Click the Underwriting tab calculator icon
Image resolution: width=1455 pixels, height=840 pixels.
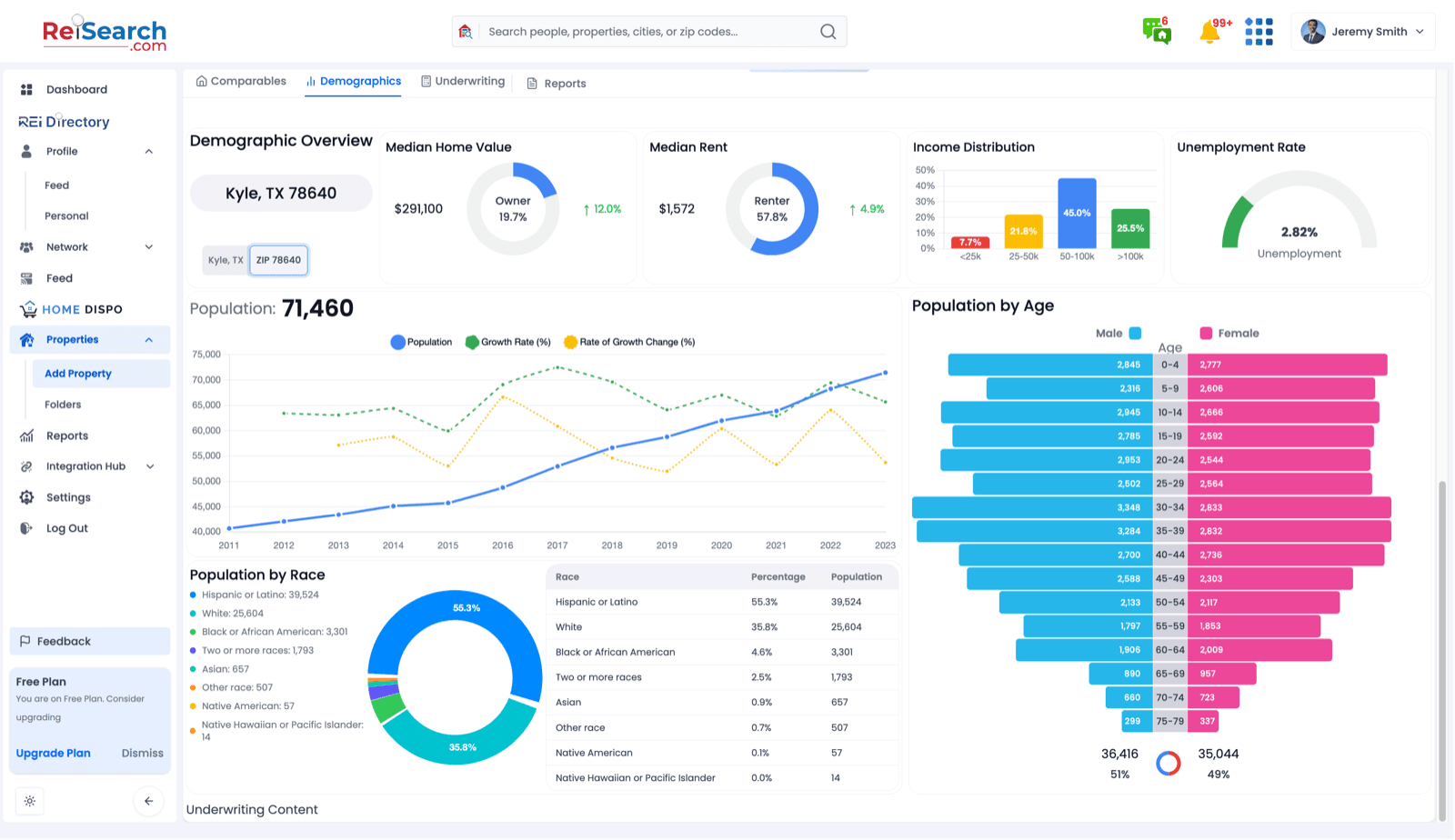[x=426, y=81]
